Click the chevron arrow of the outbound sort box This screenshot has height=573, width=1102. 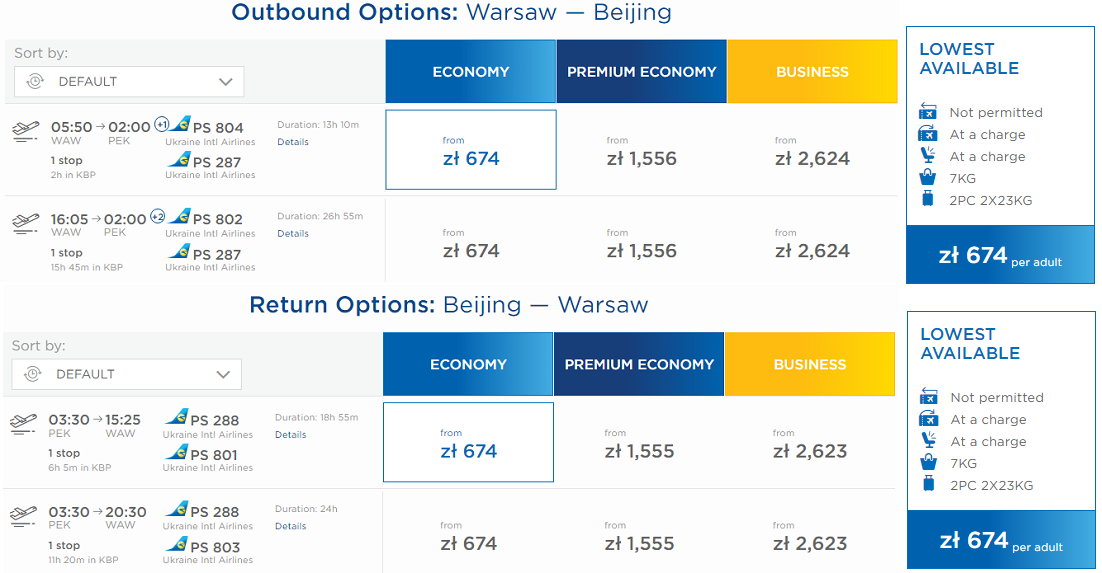pos(225,82)
